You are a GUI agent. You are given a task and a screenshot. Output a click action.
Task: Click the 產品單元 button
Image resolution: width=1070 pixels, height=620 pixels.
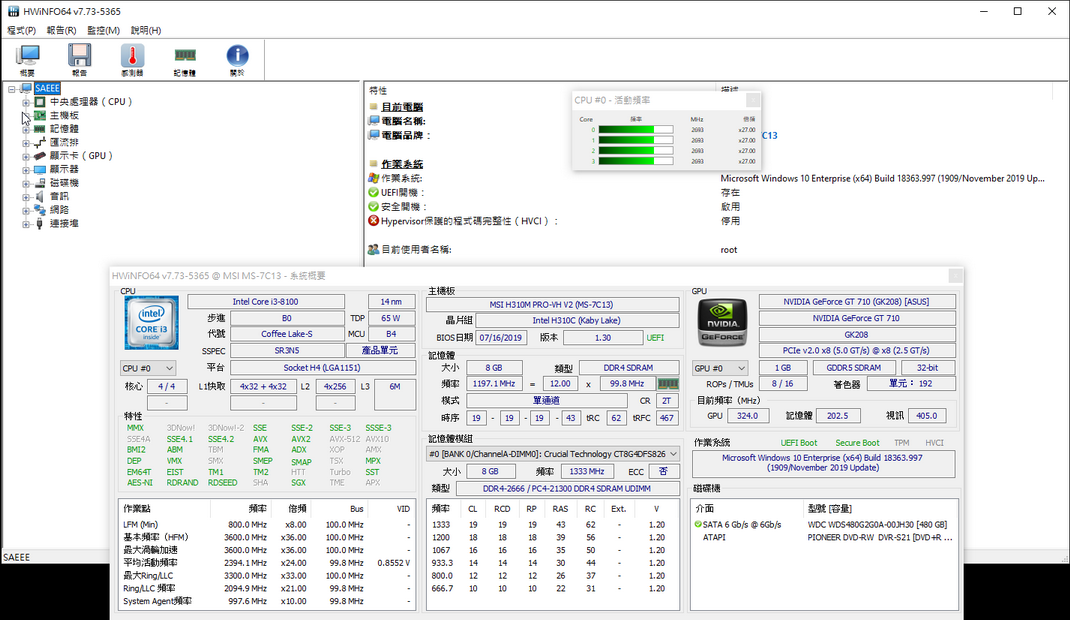[x=380, y=350]
